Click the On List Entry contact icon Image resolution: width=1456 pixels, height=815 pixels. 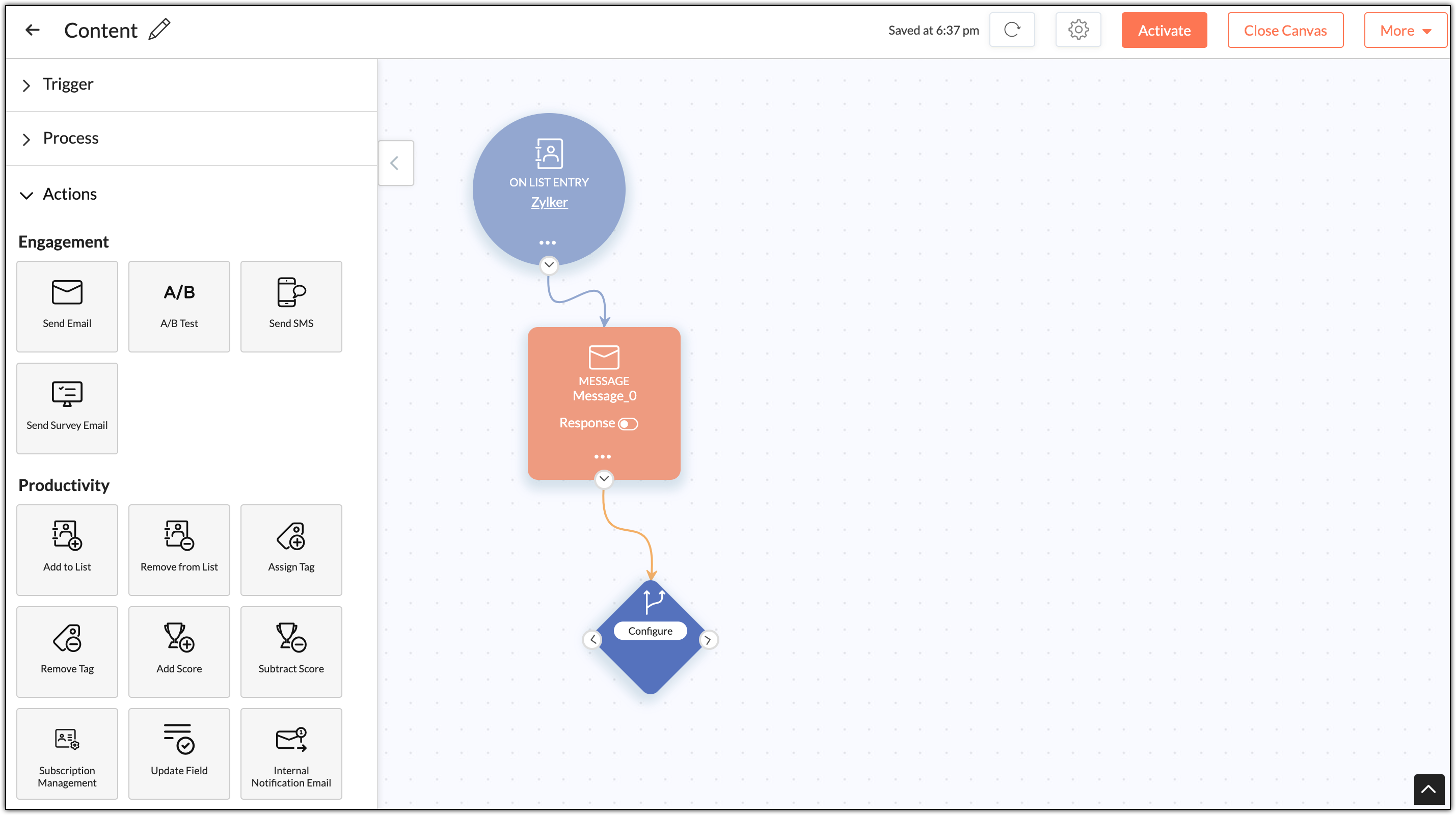(549, 153)
